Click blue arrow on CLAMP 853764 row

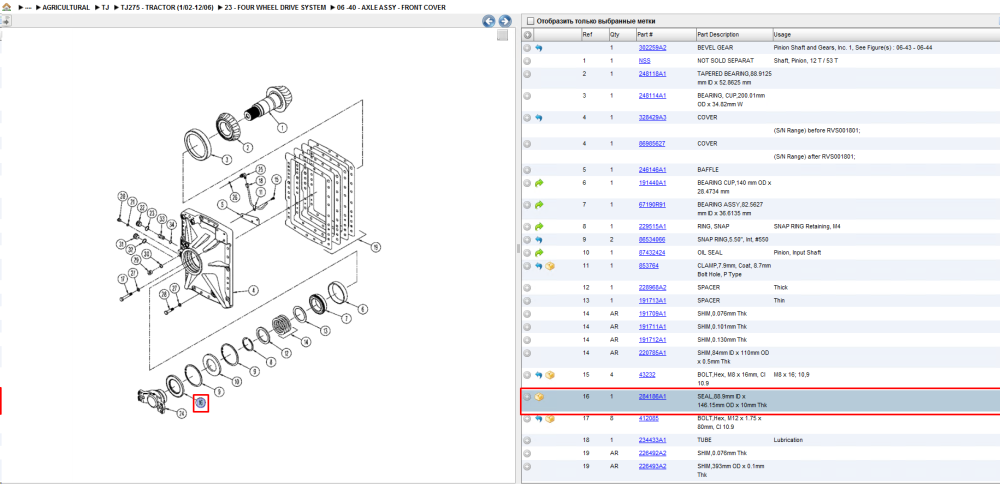pos(539,266)
